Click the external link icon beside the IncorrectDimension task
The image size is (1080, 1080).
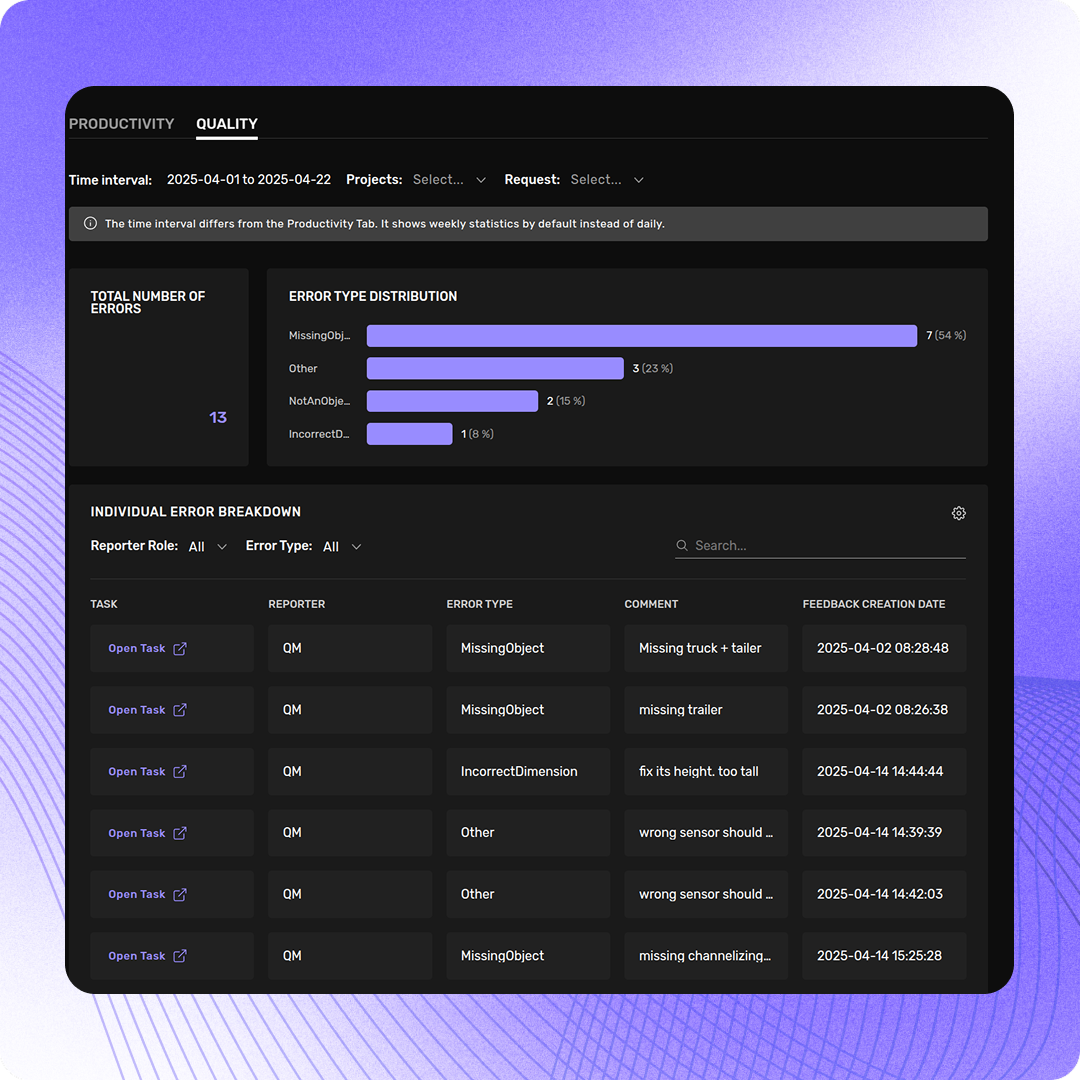(180, 770)
